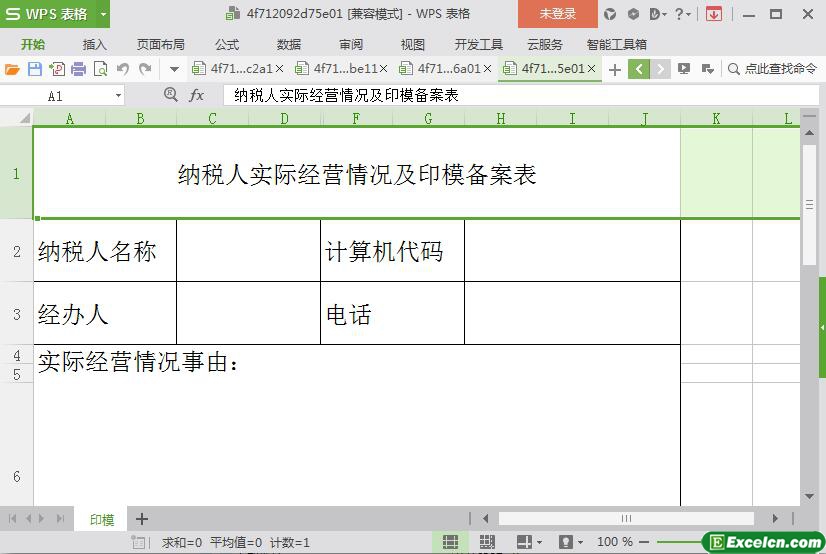The height and width of the screenshot is (554, 826).
Task: Add a new sheet with plus button
Action: point(142,519)
